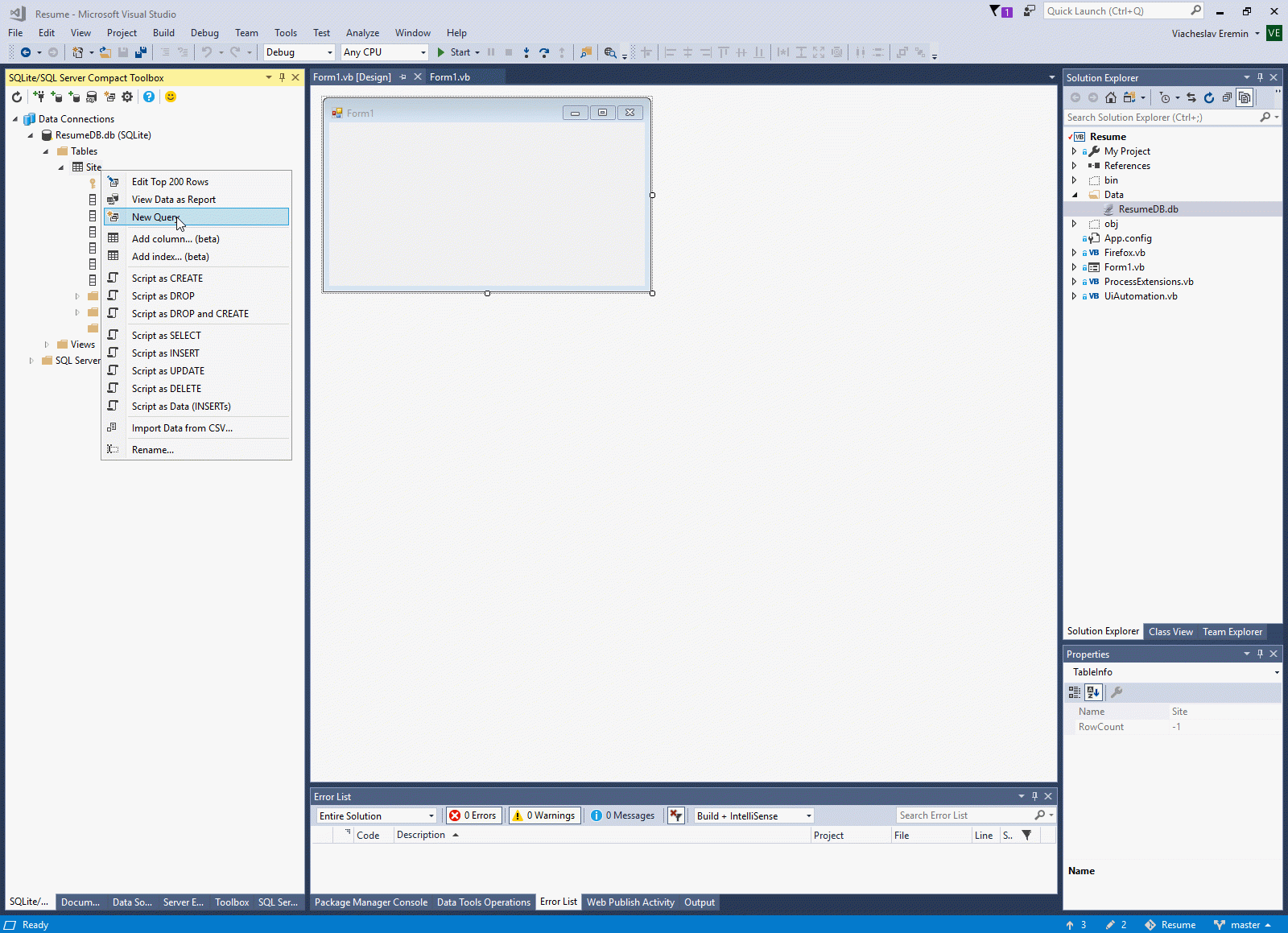Click the Step Over debug icon
The image size is (1288, 933).
[544, 52]
